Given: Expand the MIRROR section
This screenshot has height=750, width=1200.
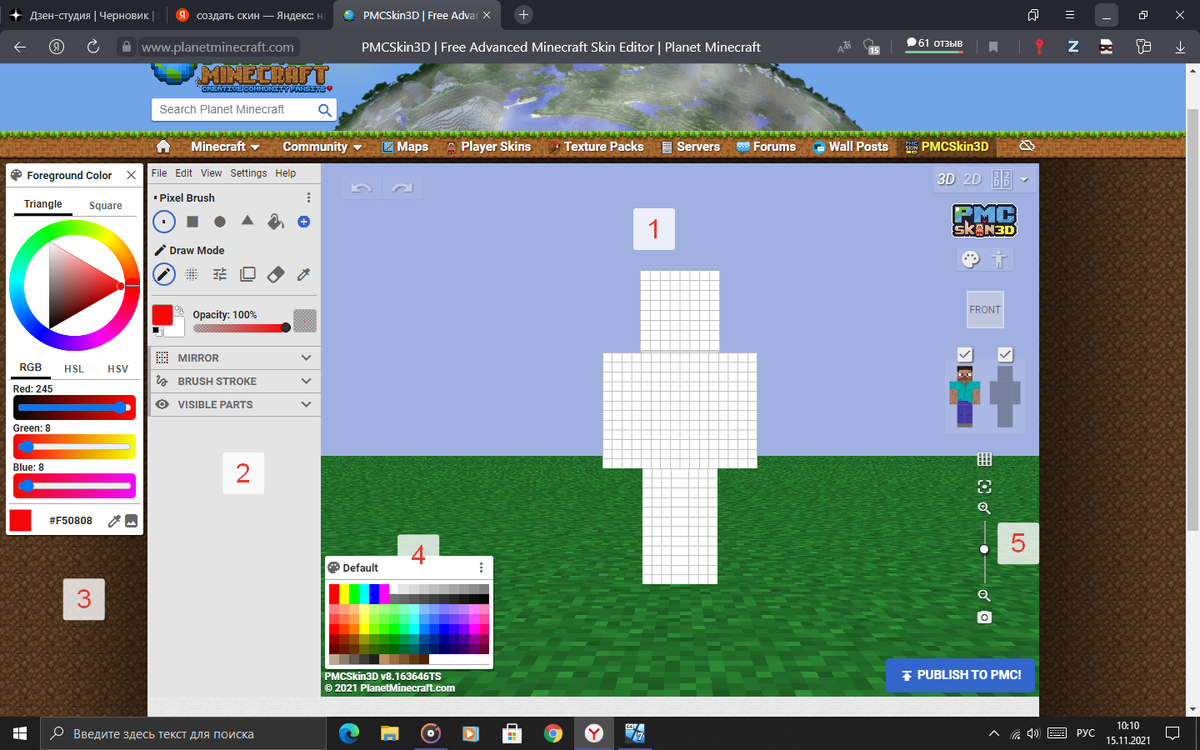Looking at the screenshot, I should pos(235,357).
